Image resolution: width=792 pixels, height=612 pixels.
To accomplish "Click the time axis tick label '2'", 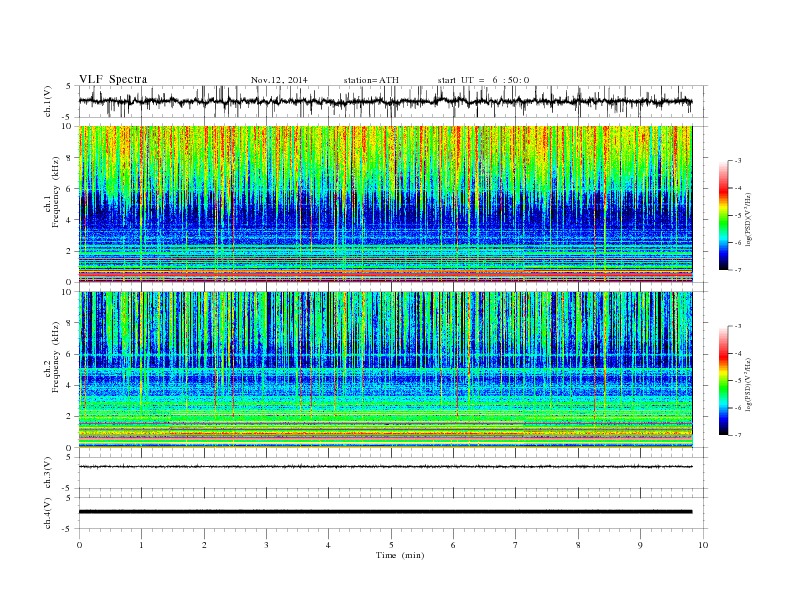I will 204,545.
